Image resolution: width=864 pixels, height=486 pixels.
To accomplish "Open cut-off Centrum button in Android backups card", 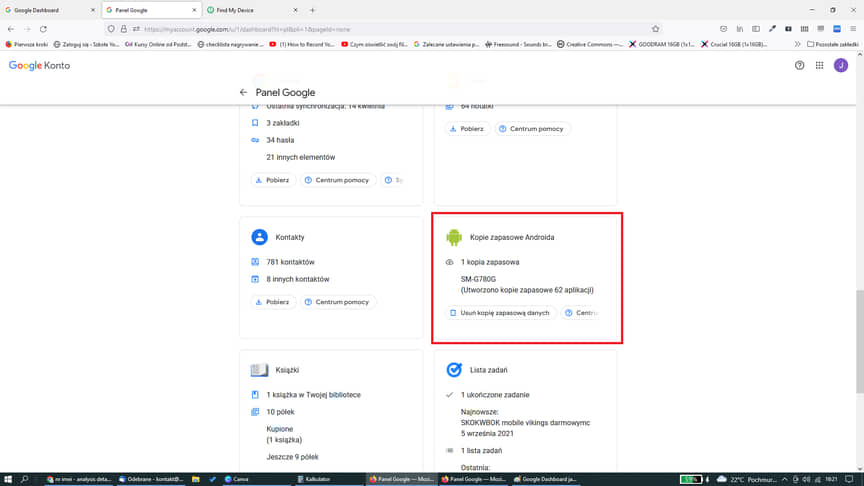I will click(581, 313).
